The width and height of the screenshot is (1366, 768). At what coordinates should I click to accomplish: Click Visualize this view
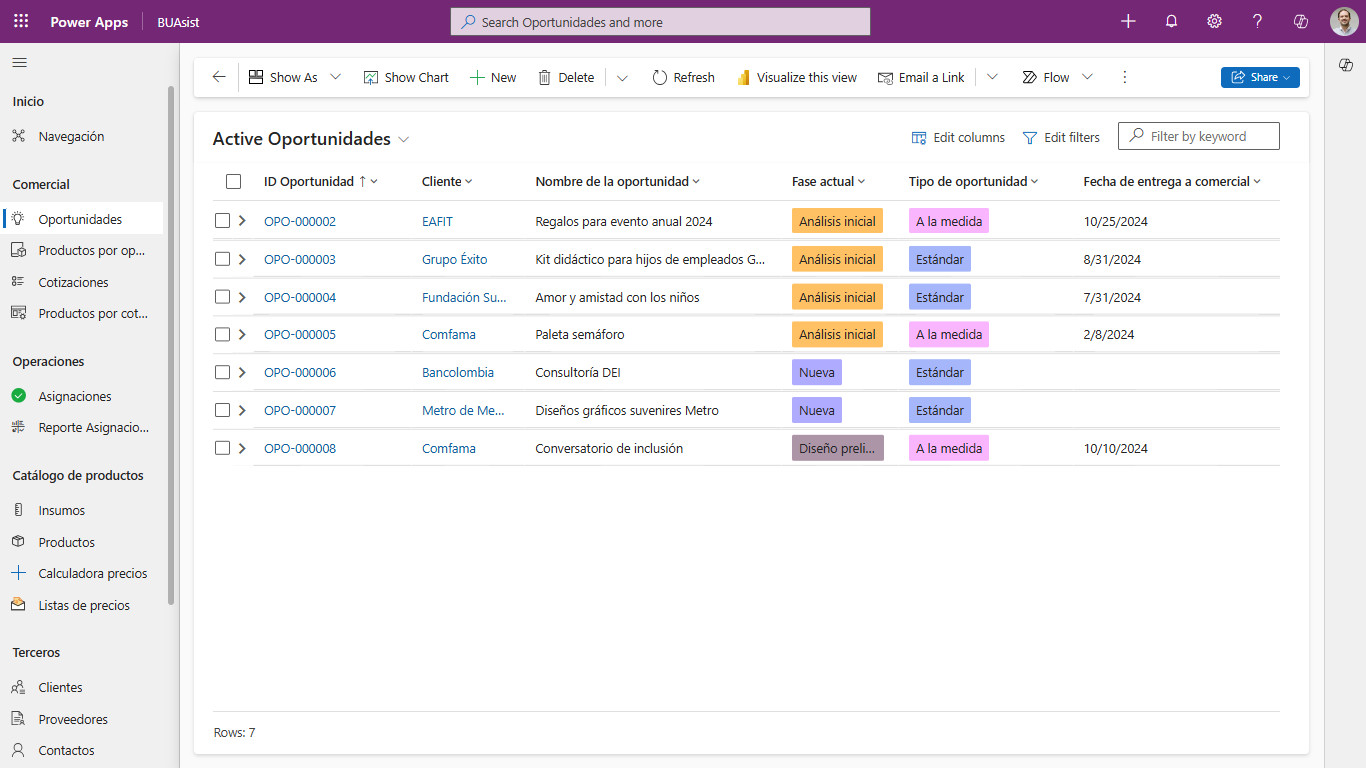click(797, 77)
